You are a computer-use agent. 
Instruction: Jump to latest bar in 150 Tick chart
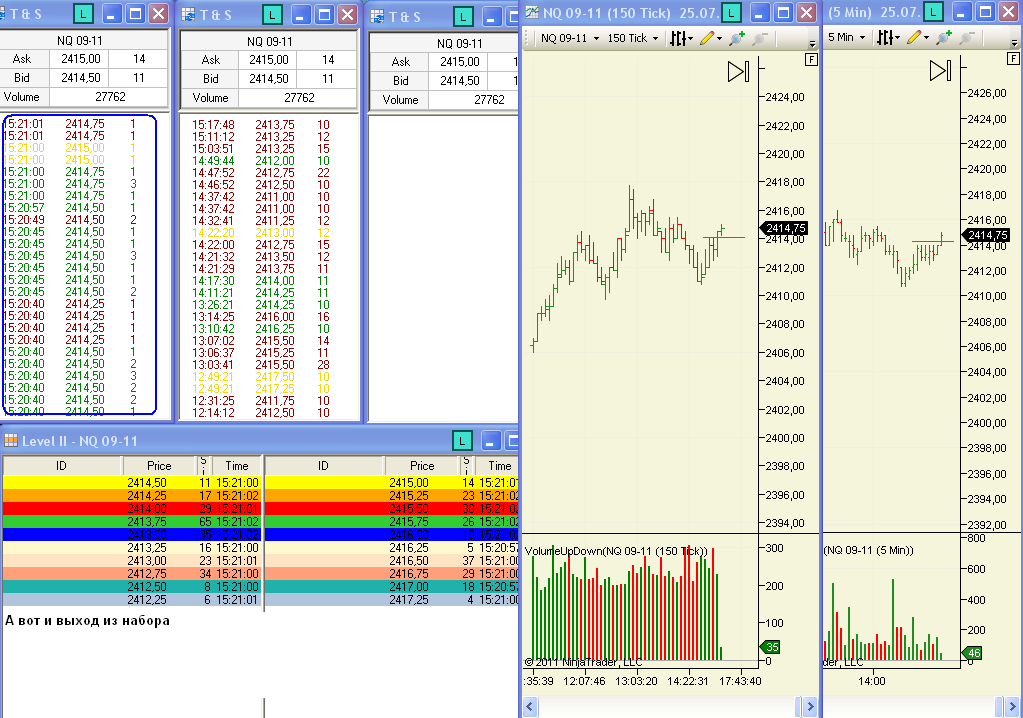click(739, 72)
